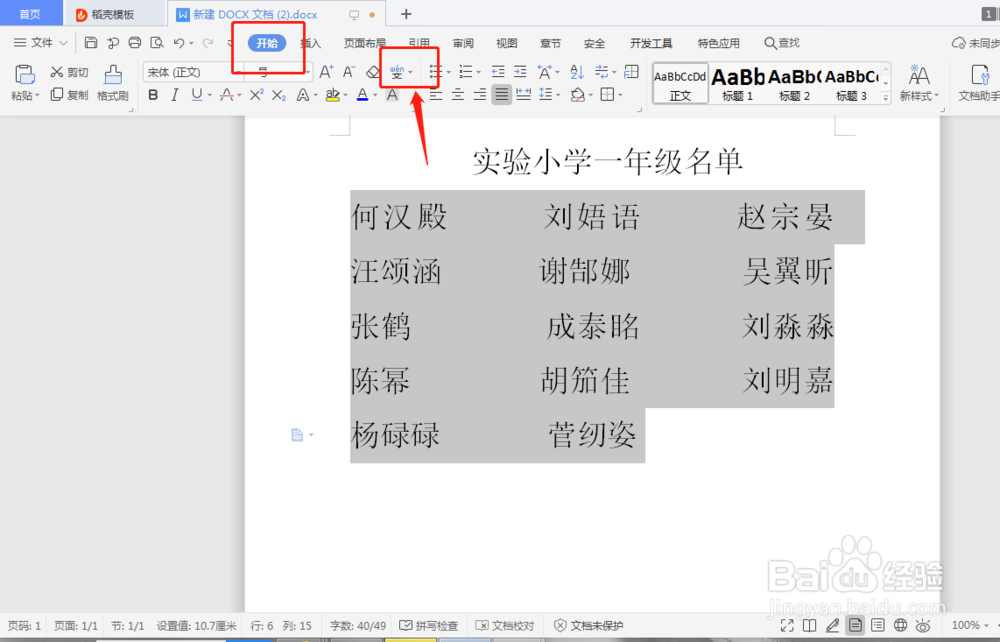1000x642 pixels.
Task: Click the Numbered List icon
Action: tap(466, 72)
